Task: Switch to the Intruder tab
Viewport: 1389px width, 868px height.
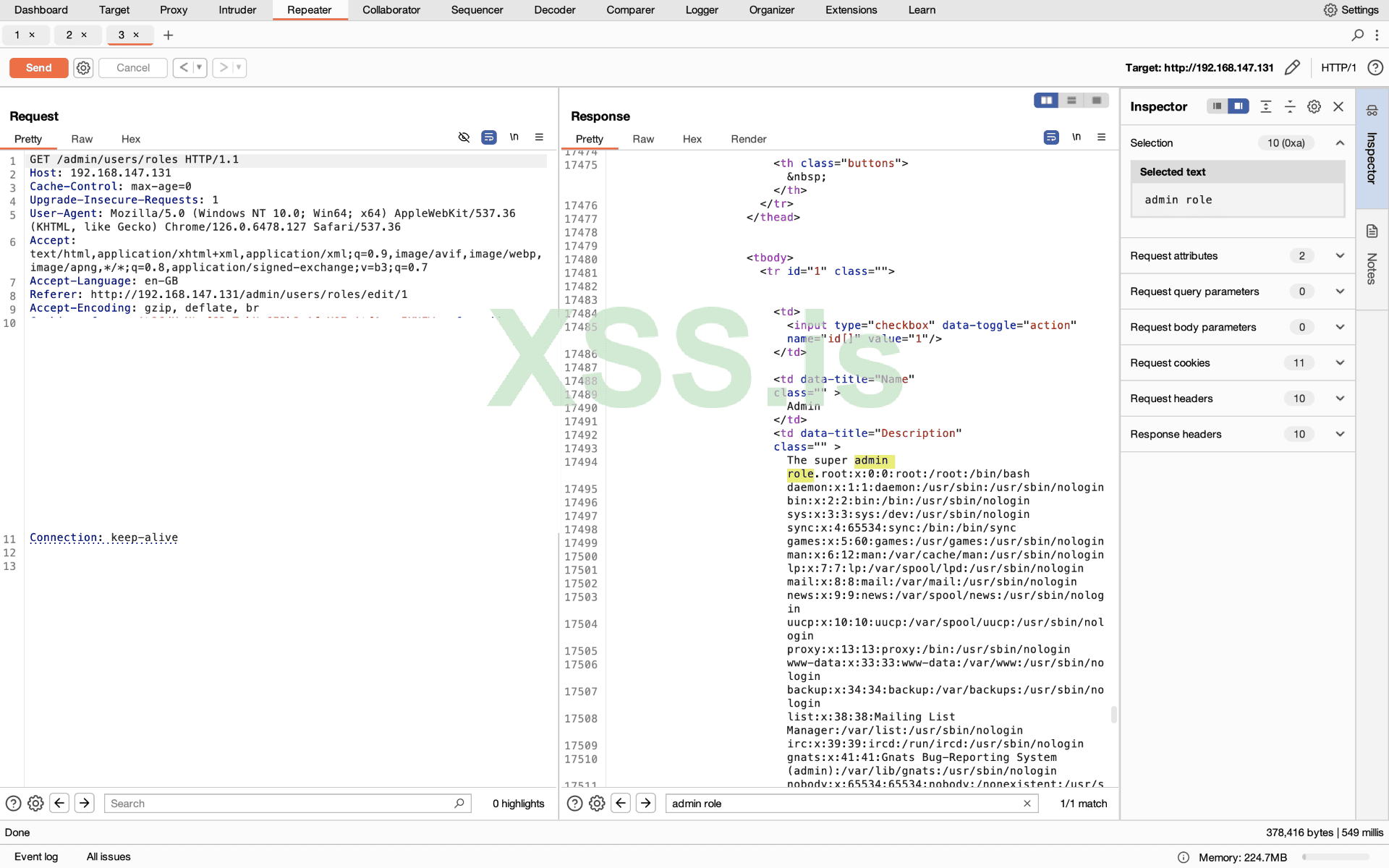Action: click(x=237, y=10)
